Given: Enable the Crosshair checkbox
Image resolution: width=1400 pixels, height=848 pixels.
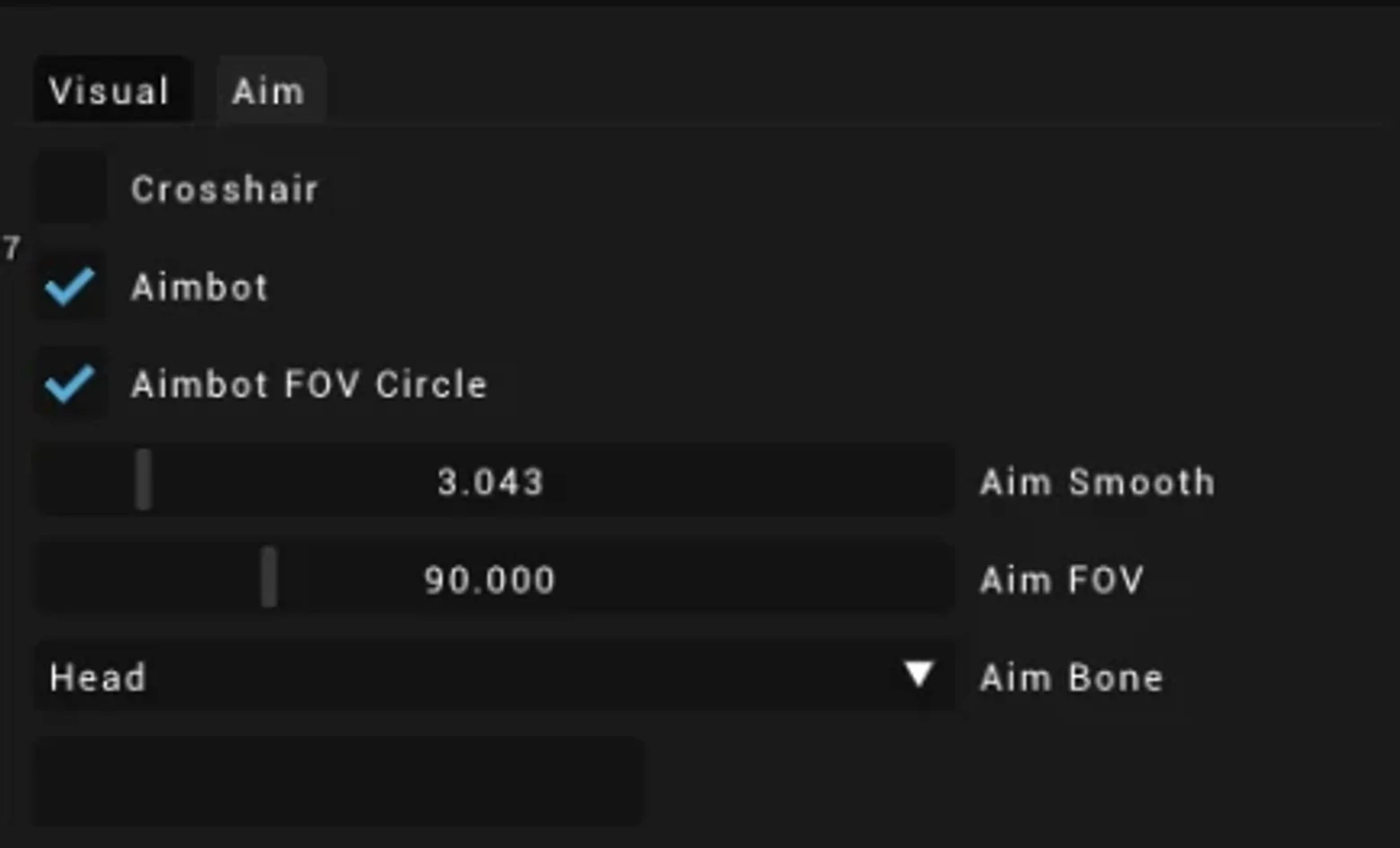Looking at the screenshot, I should pyautogui.click(x=70, y=188).
